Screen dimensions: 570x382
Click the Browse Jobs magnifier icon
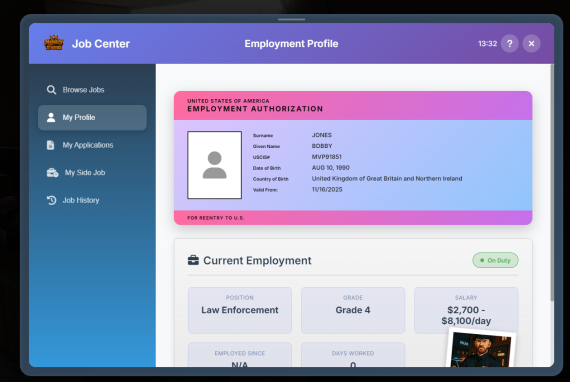(51, 90)
